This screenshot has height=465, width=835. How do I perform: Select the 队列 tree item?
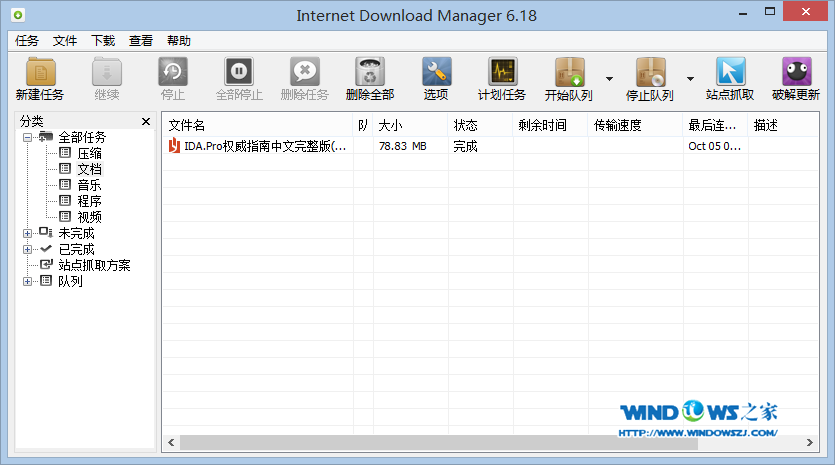click(x=70, y=281)
